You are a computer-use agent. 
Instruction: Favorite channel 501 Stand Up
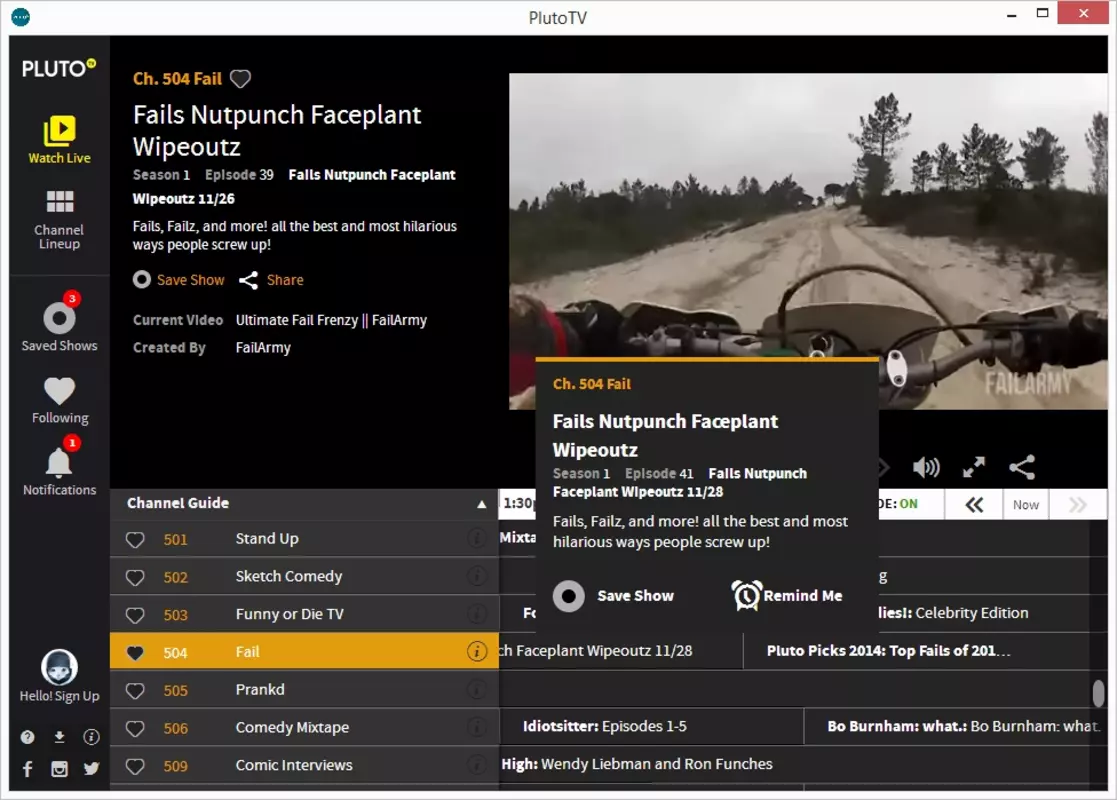point(135,540)
